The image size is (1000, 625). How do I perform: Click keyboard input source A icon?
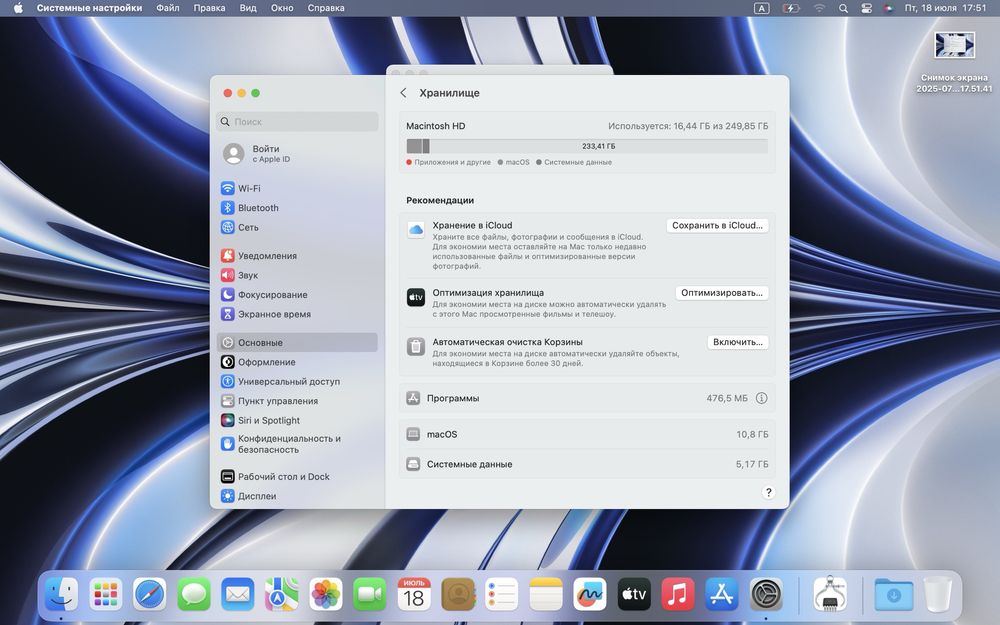[761, 8]
